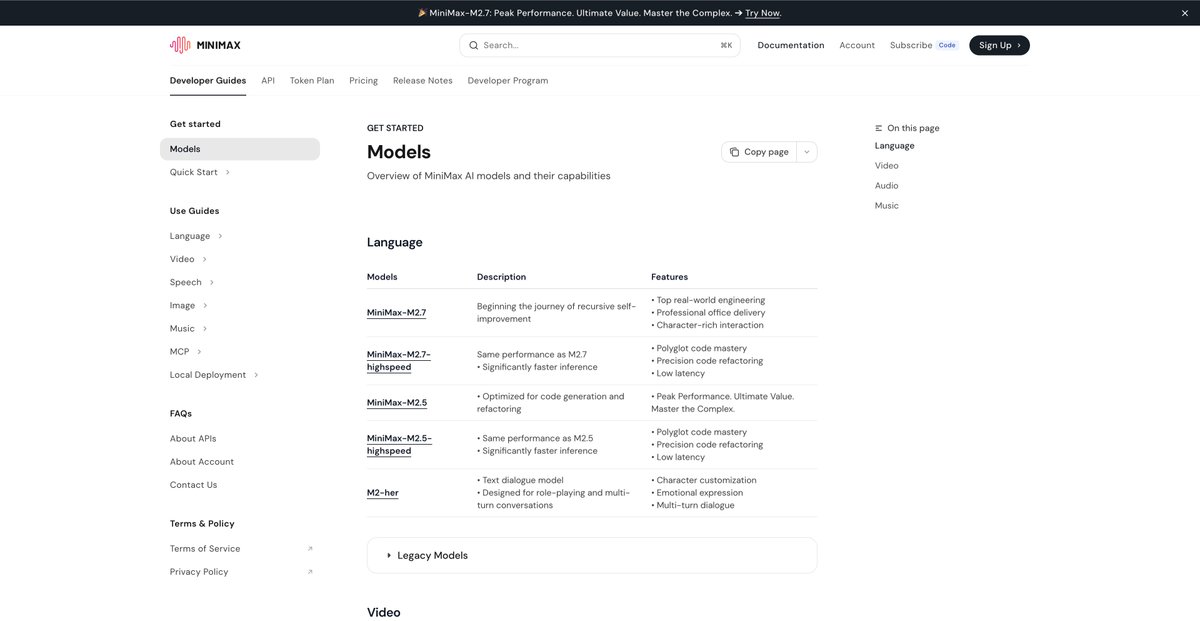
Task: Go to the Pricing tab
Action: click(363, 80)
